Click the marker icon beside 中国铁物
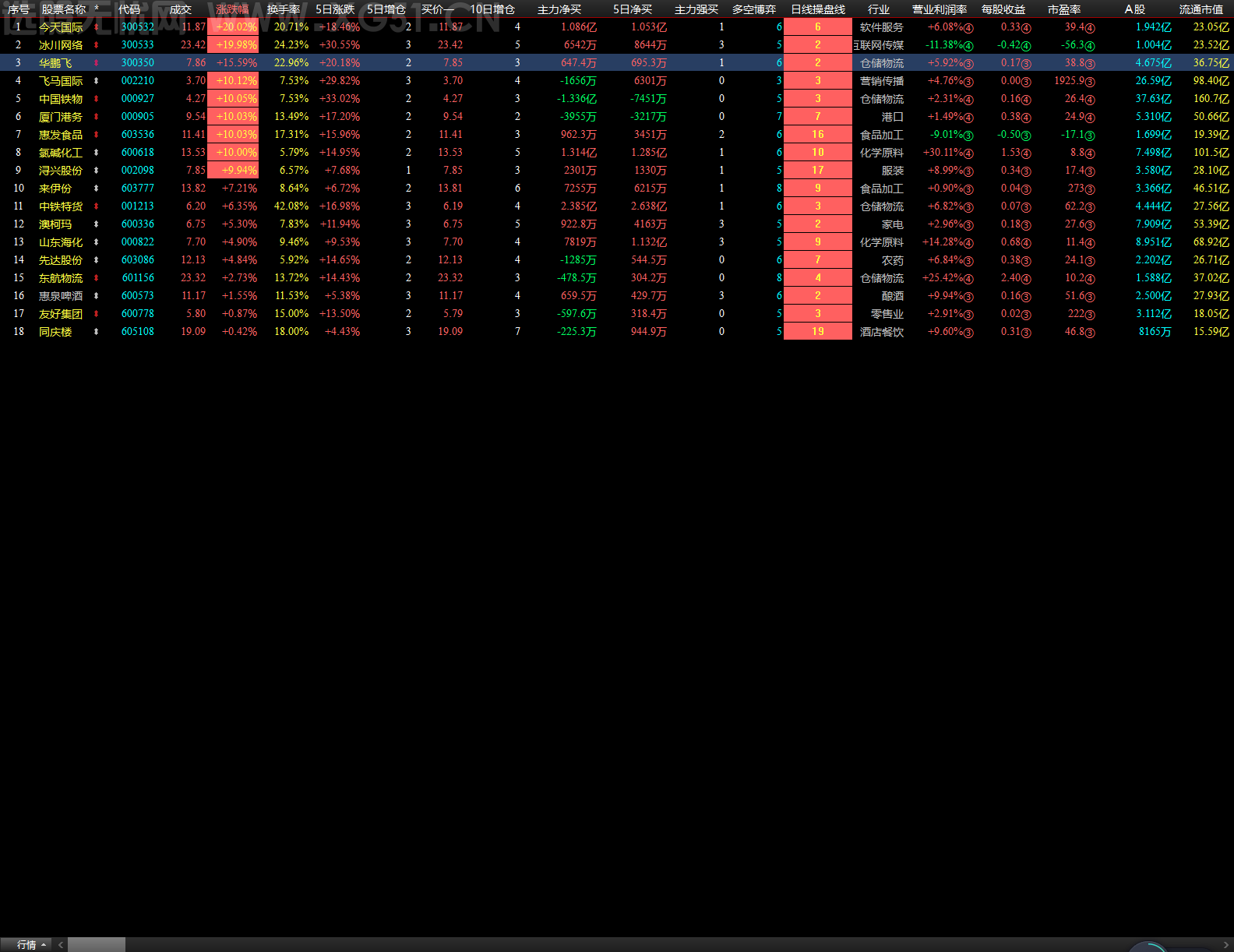 96,99
